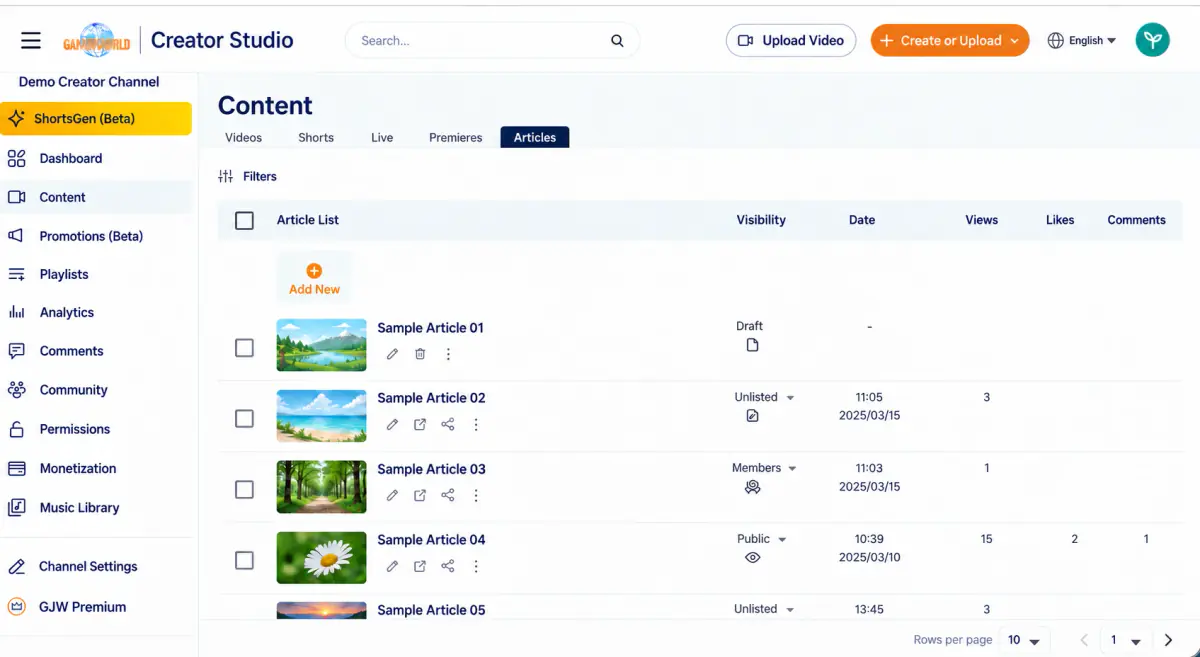This screenshot has width=1200, height=657.
Task: Open the Sample Article 04 daisy thumbnail
Action: (x=321, y=557)
